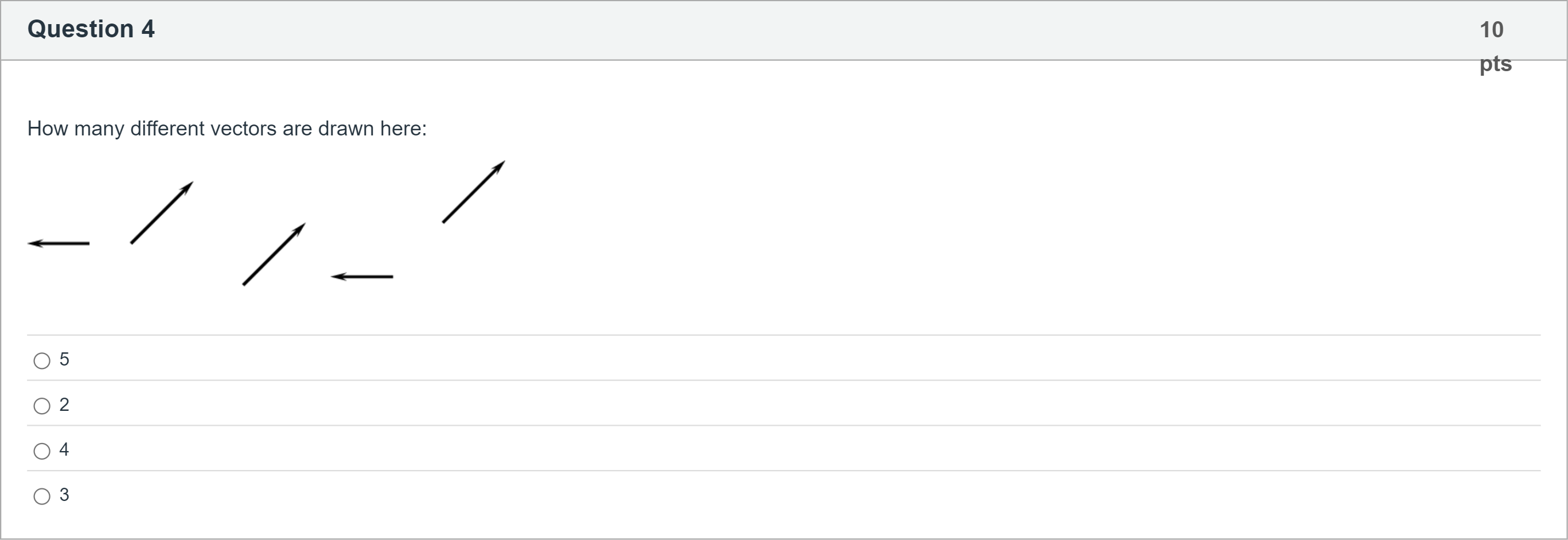The width and height of the screenshot is (1568, 540).
Task: Click the second horizontal left-pointing vector
Action: click(363, 277)
